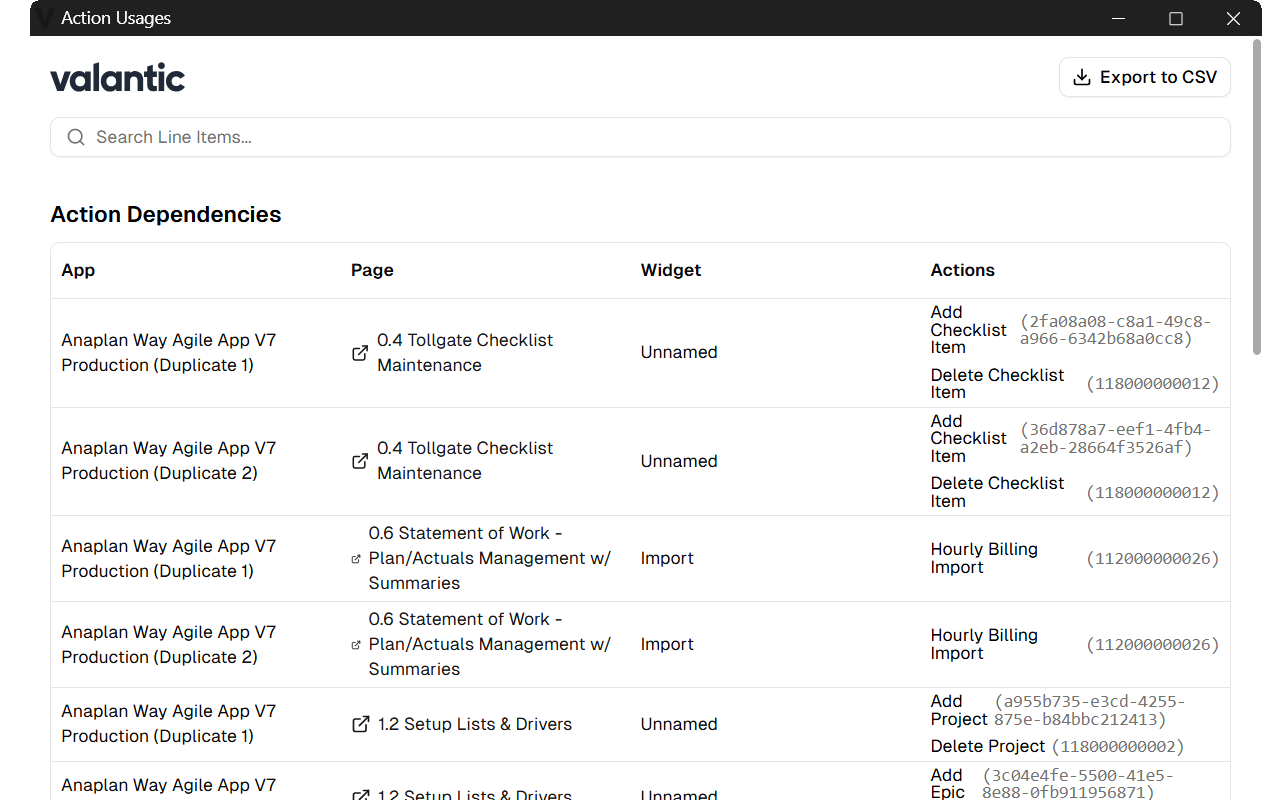The width and height of the screenshot is (1280, 800).
Task: Select Unnamed widget in Duplicate 2 Tollgate row
Action: pos(679,461)
